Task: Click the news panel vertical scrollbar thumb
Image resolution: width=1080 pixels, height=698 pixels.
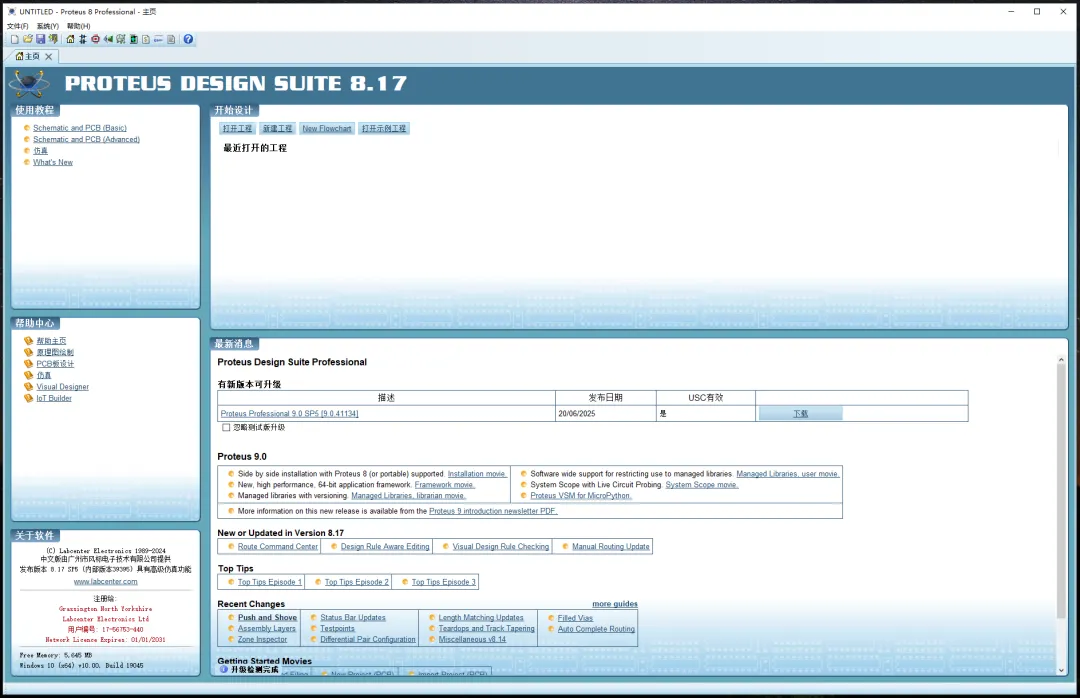Action: click(x=1061, y=492)
